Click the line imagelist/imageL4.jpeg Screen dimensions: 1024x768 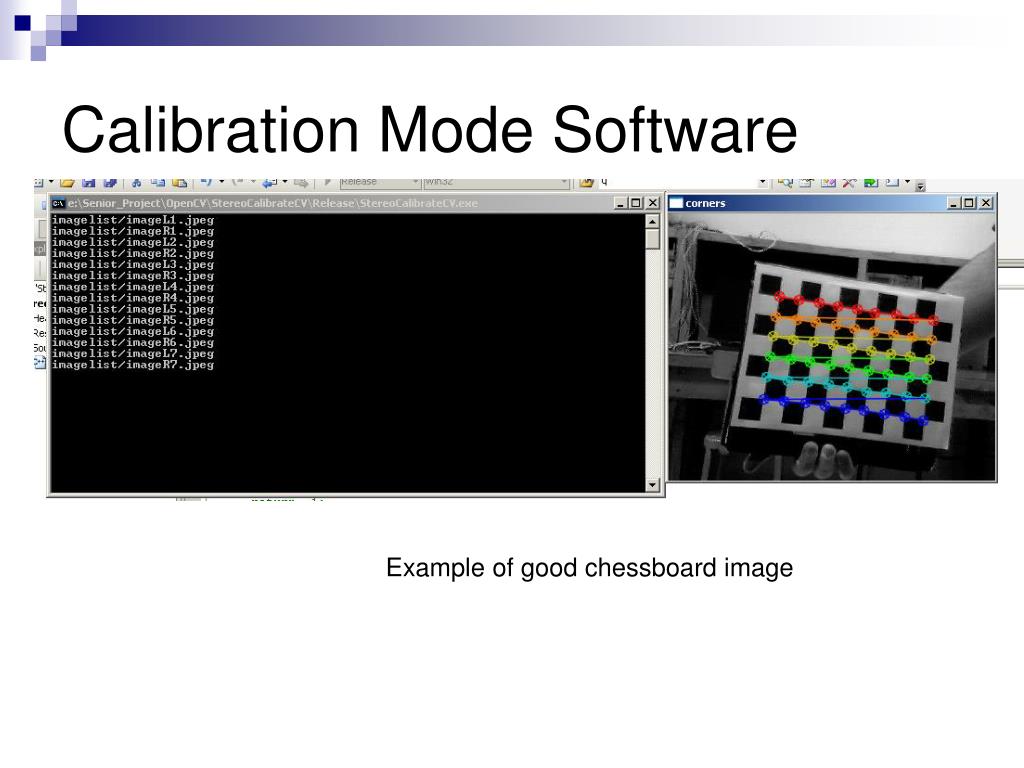pyautogui.click(x=133, y=287)
